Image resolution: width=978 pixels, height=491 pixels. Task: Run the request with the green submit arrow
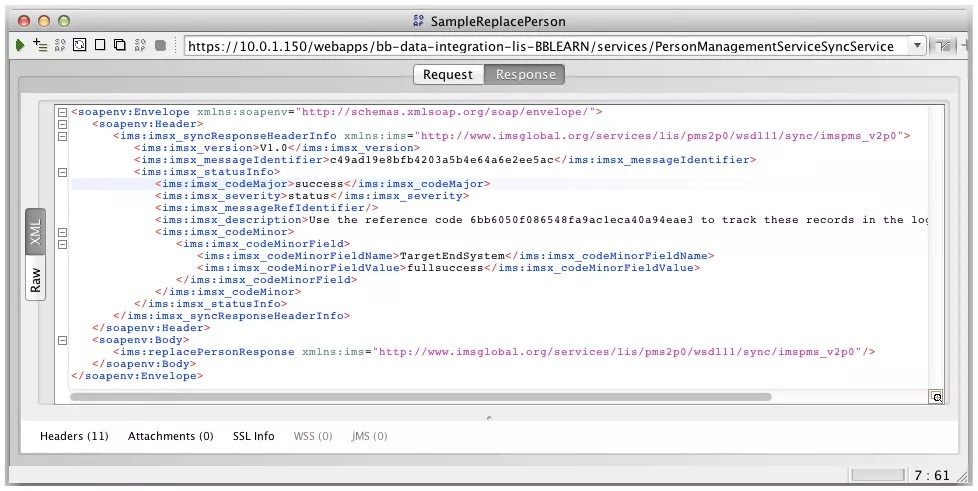(20, 45)
